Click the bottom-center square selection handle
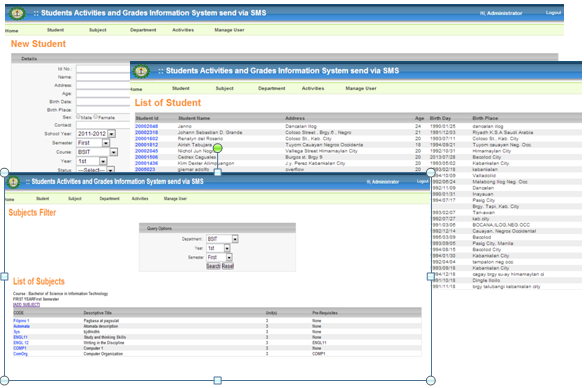 click(218, 381)
